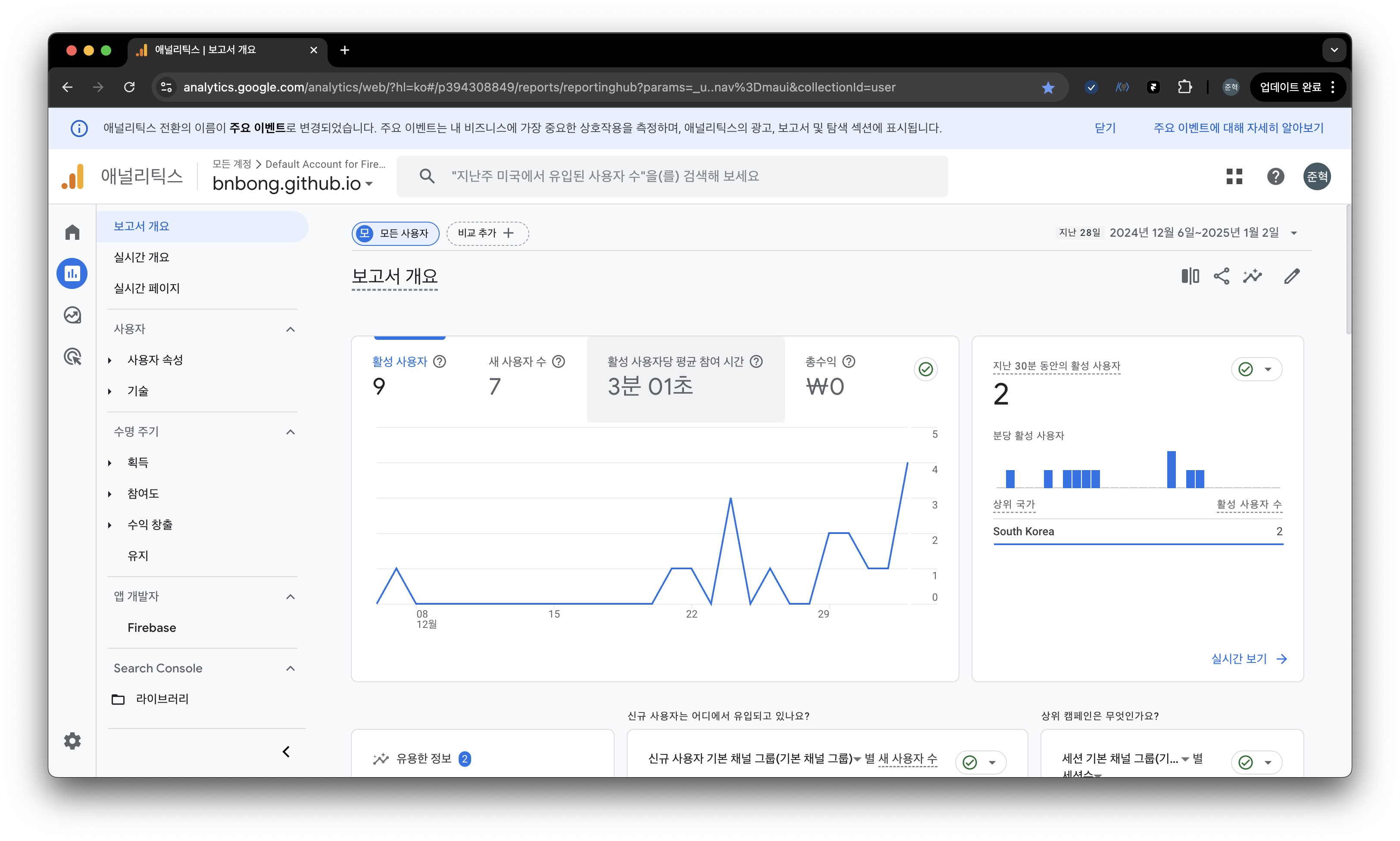Expand the 획득 tree item
The width and height of the screenshot is (1400, 841).
(x=110, y=462)
